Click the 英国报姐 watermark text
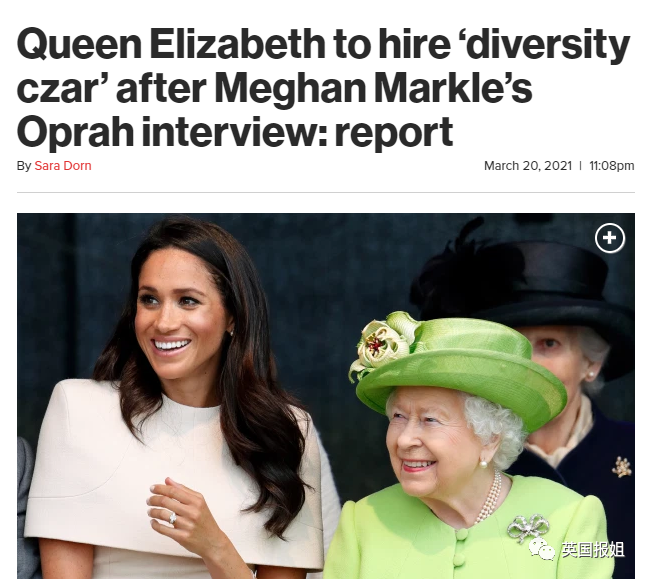 click(593, 549)
